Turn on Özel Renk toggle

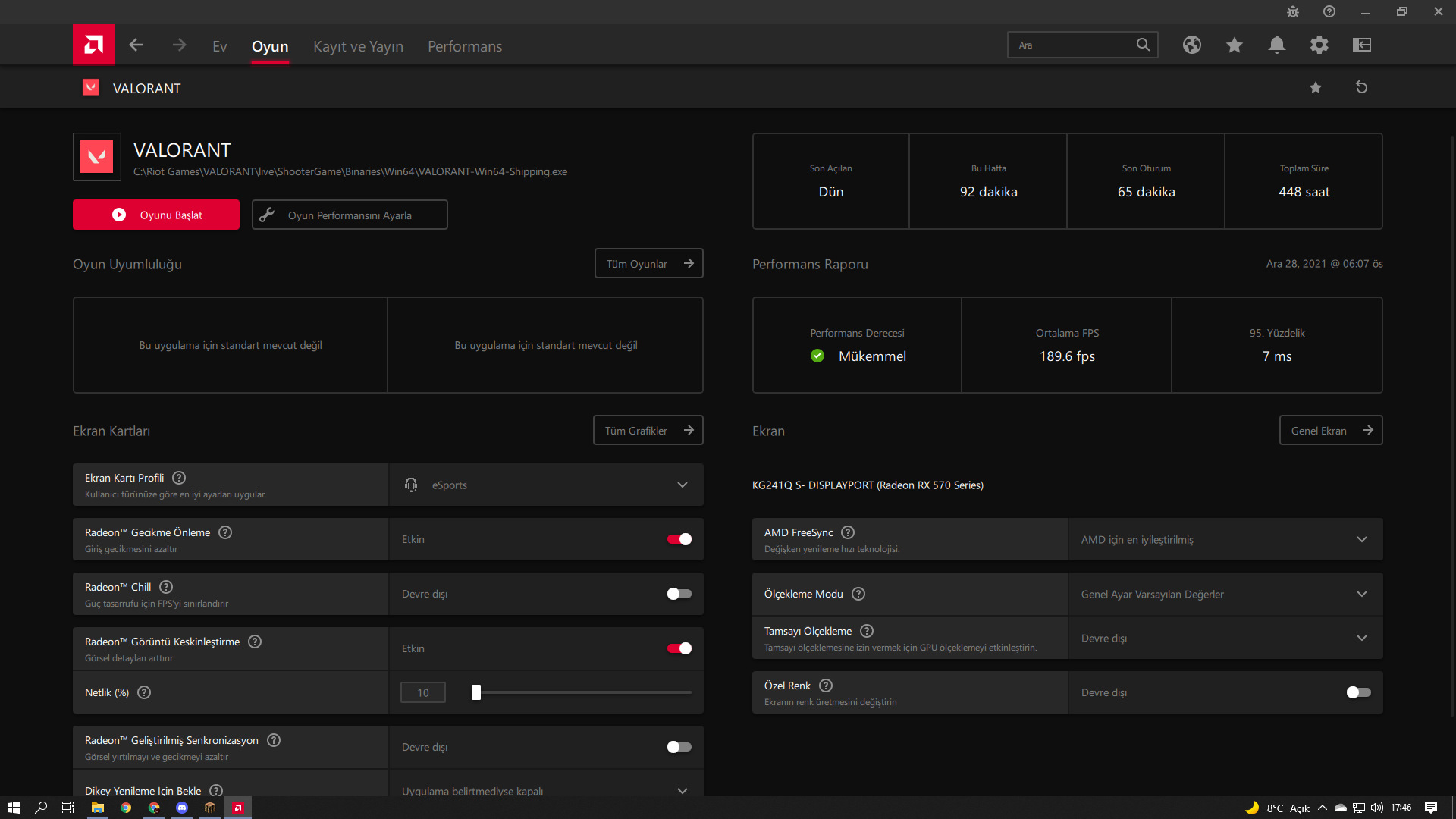(x=1358, y=692)
